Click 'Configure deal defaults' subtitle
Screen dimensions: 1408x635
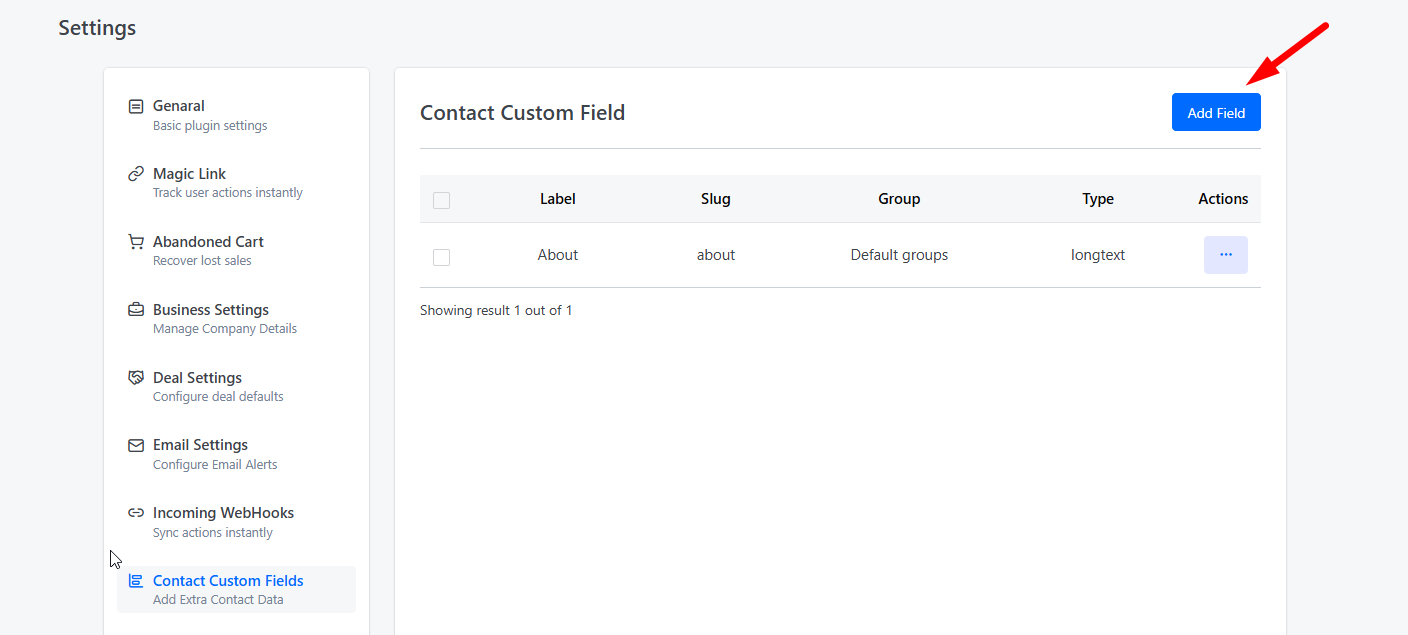coord(218,397)
